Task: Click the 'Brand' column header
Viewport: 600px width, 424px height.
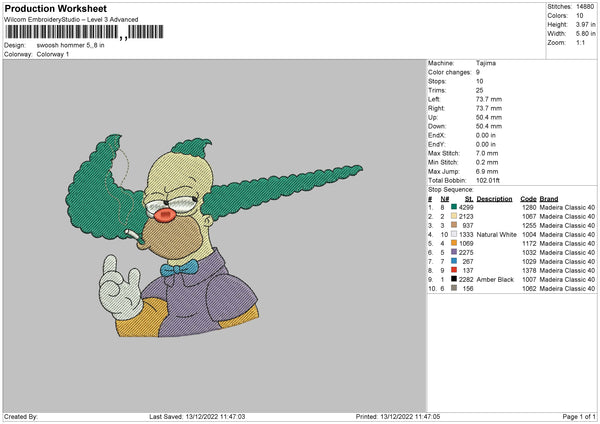Action: coord(549,199)
